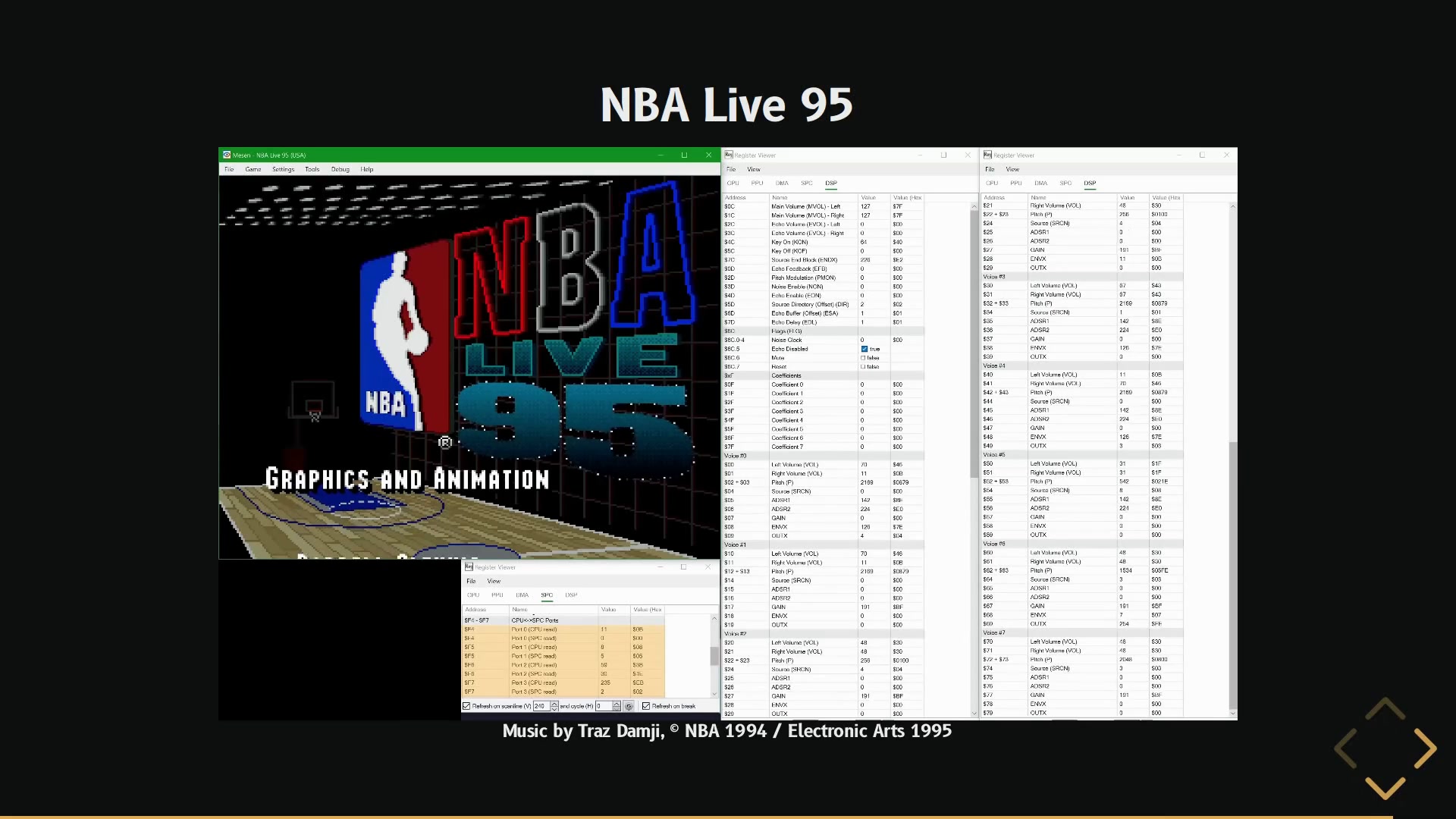Switch to CPU tab in bottom Register Viewer

pyautogui.click(x=473, y=595)
